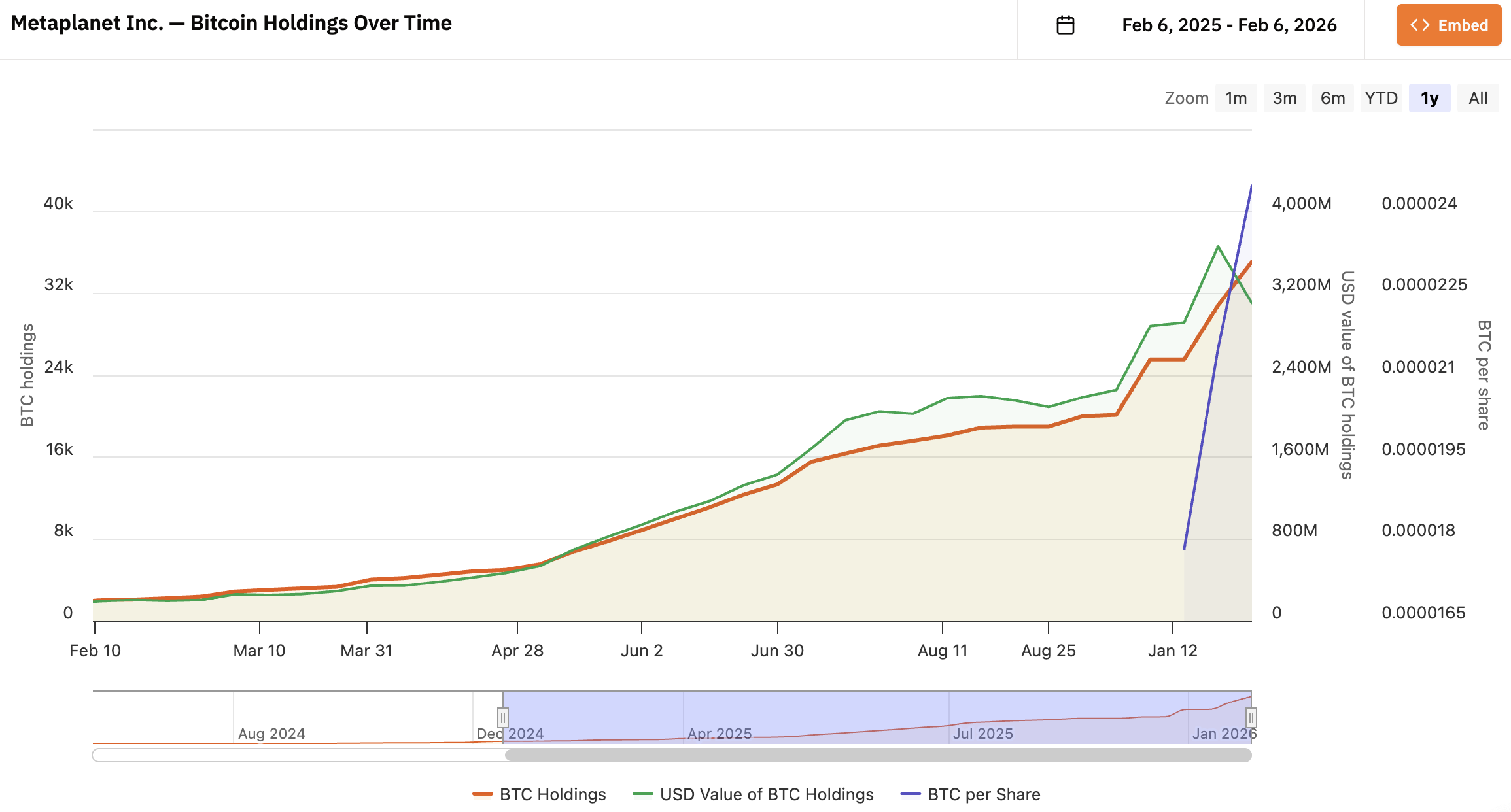1511x812 pixels.
Task: Select the currently active 1y zoom tab
Action: 1429,97
